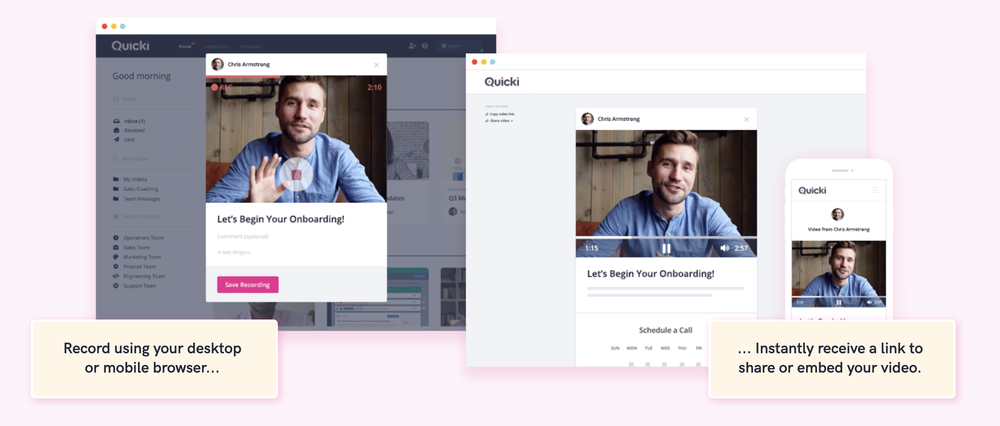Viewport: 1000px width, 426px height.
Task: Click the red REC indicator on the recording
Action: 221,87
